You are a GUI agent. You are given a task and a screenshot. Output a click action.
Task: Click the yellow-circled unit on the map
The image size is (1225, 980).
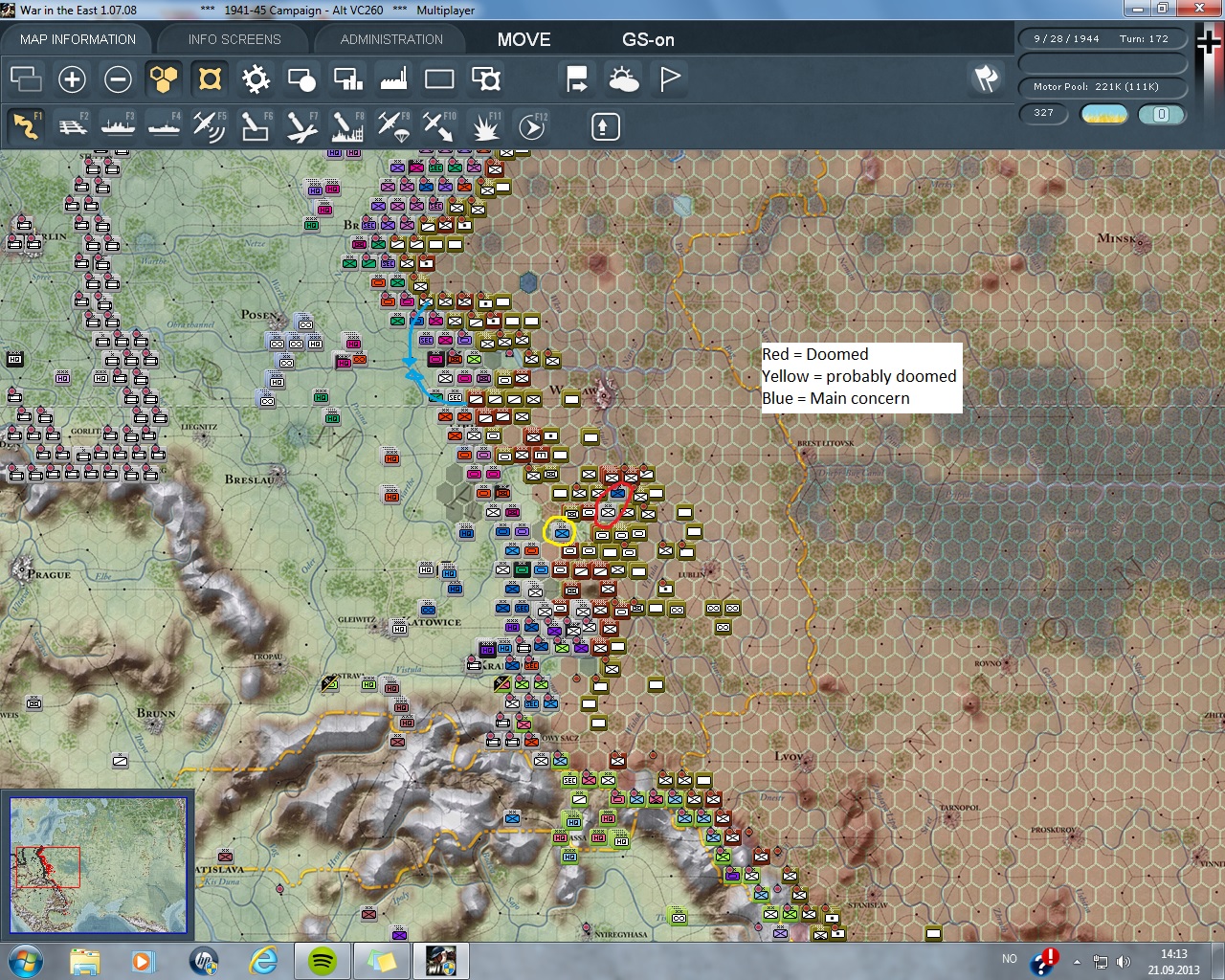tap(560, 531)
